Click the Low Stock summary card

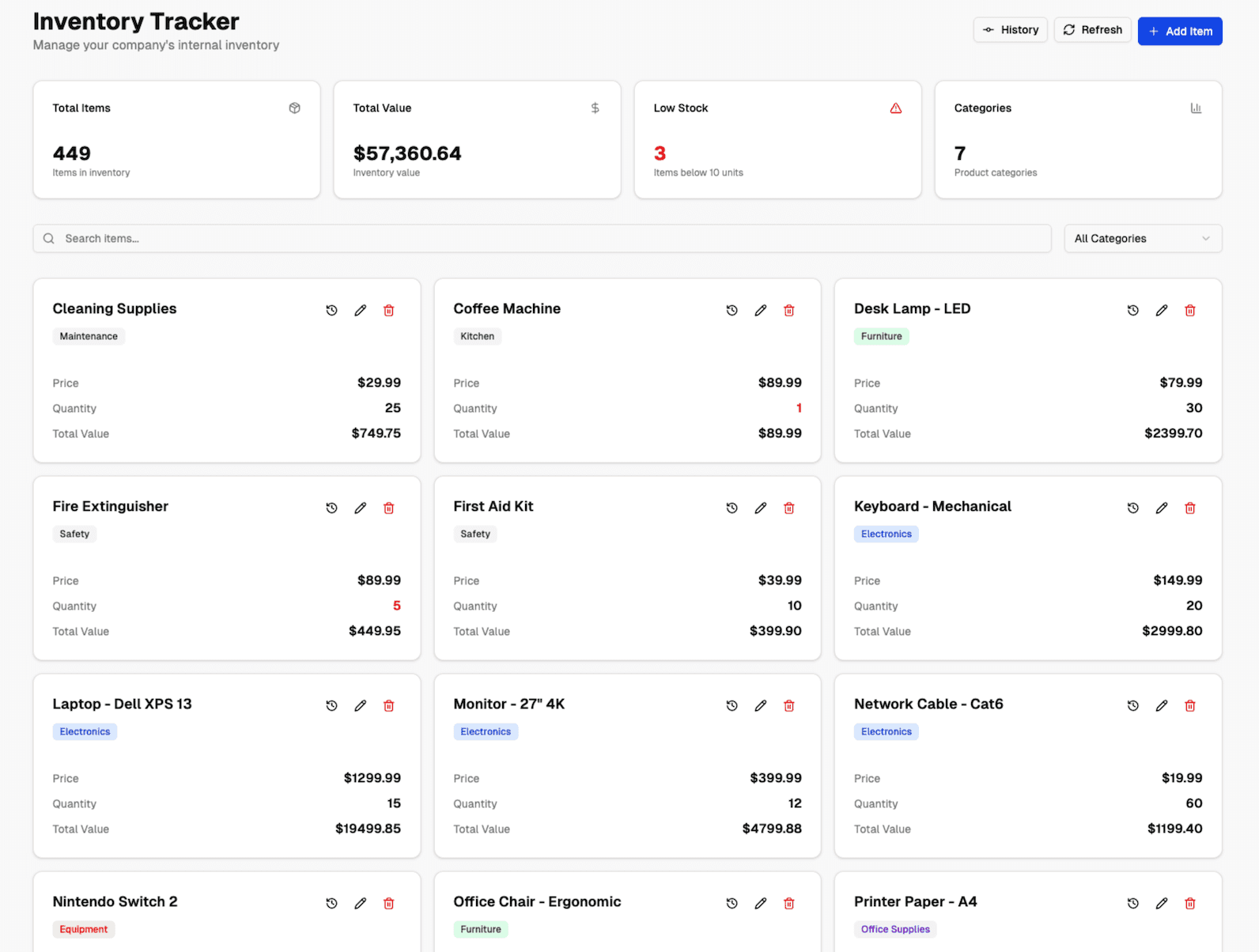777,140
